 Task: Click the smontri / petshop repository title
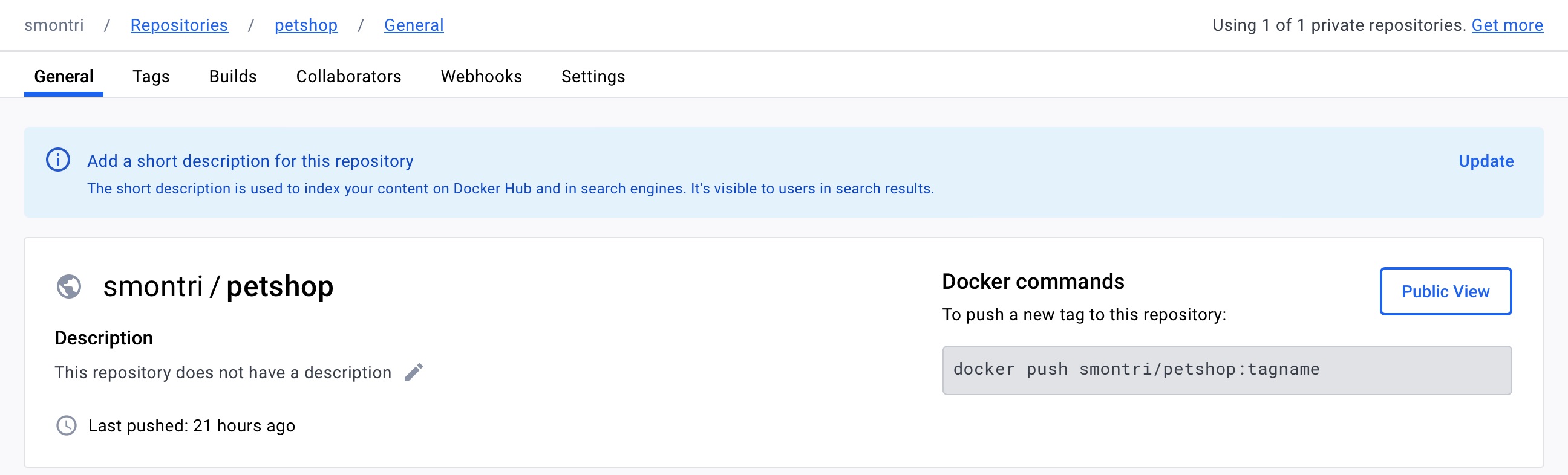click(x=218, y=286)
